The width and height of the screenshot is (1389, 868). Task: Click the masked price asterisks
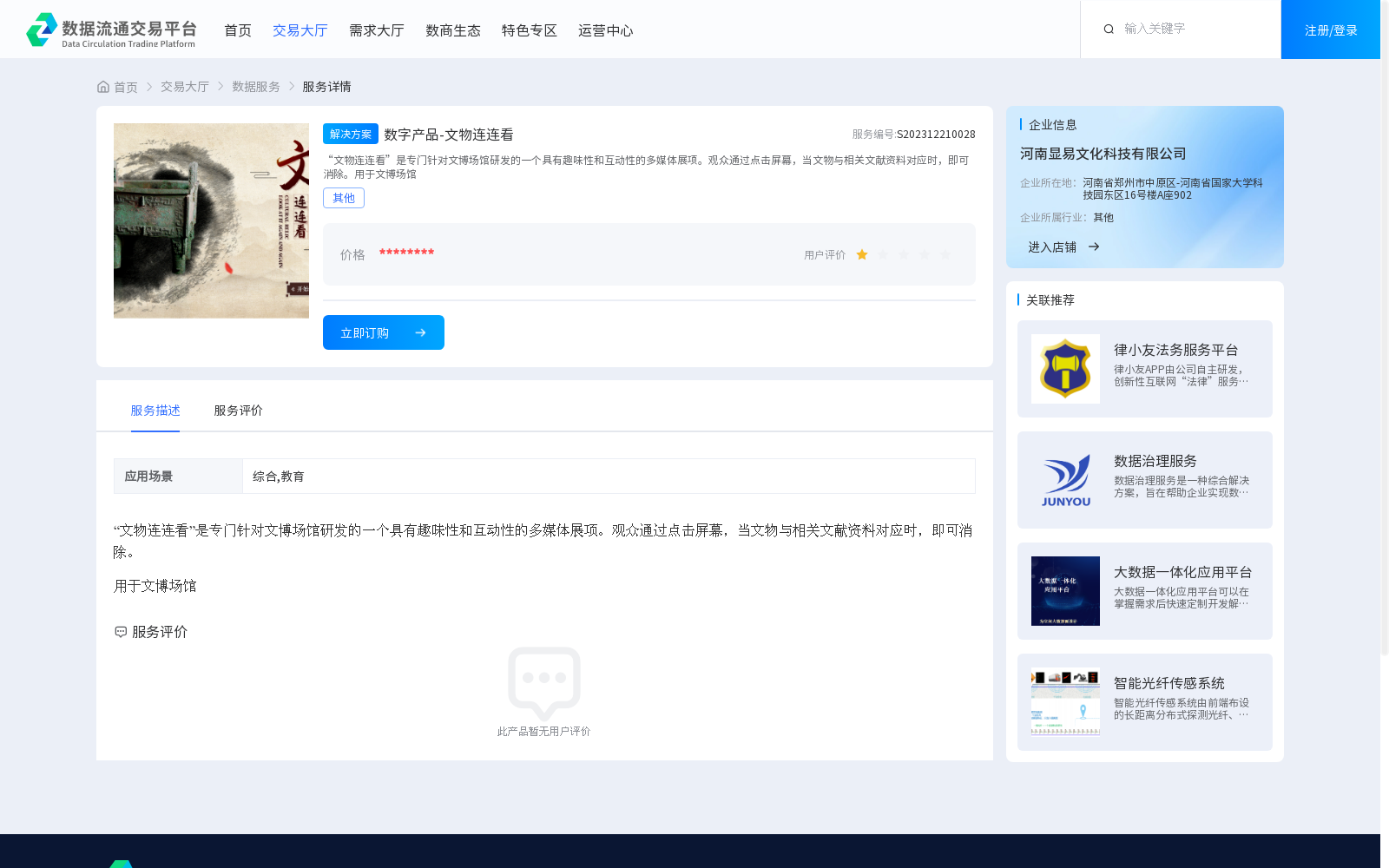pos(406,253)
